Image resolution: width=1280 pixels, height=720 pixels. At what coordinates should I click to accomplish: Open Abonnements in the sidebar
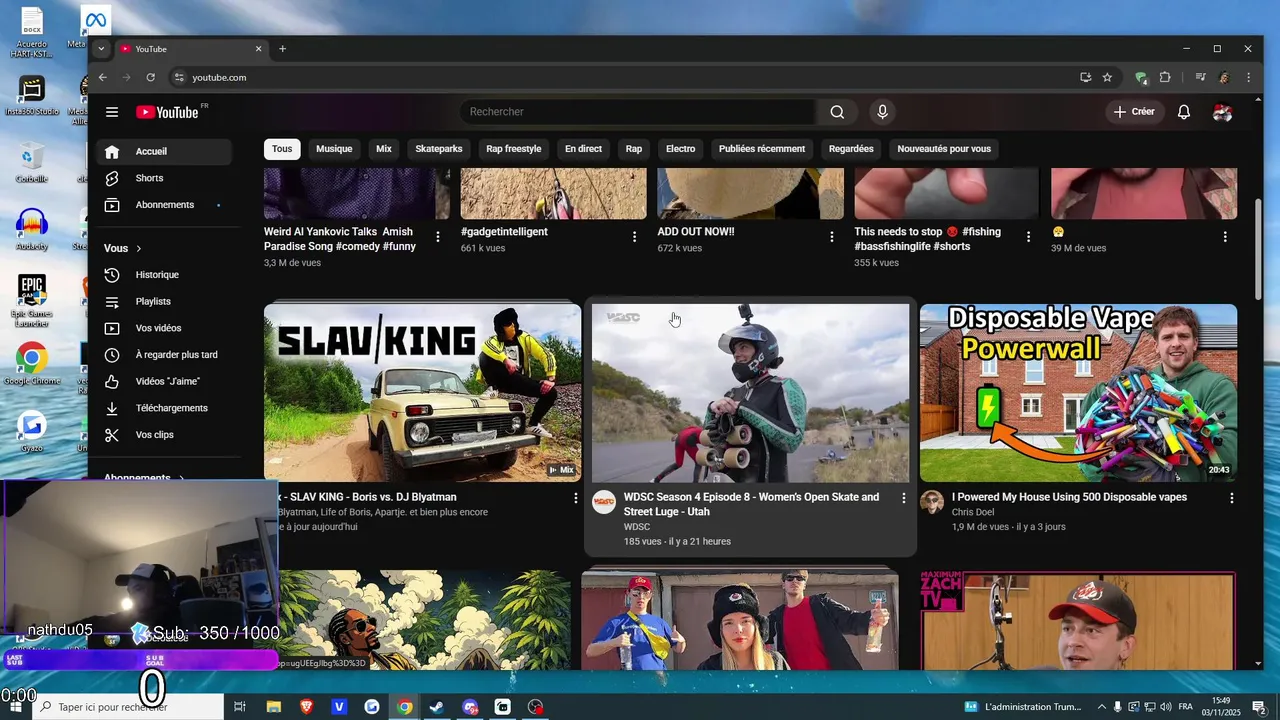click(164, 205)
